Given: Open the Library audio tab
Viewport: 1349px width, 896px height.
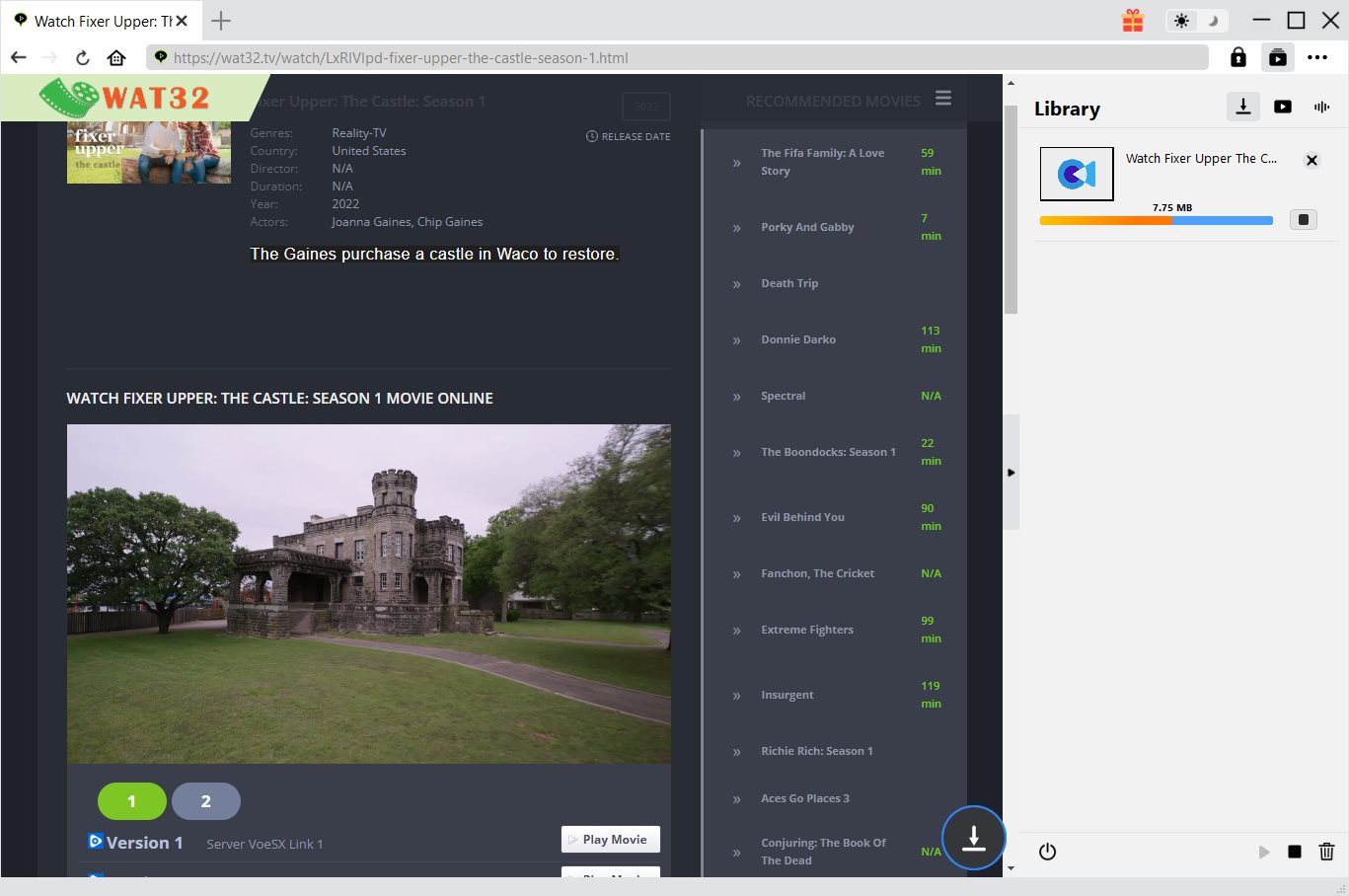Looking at the screenshot, I should point(1321,107).
